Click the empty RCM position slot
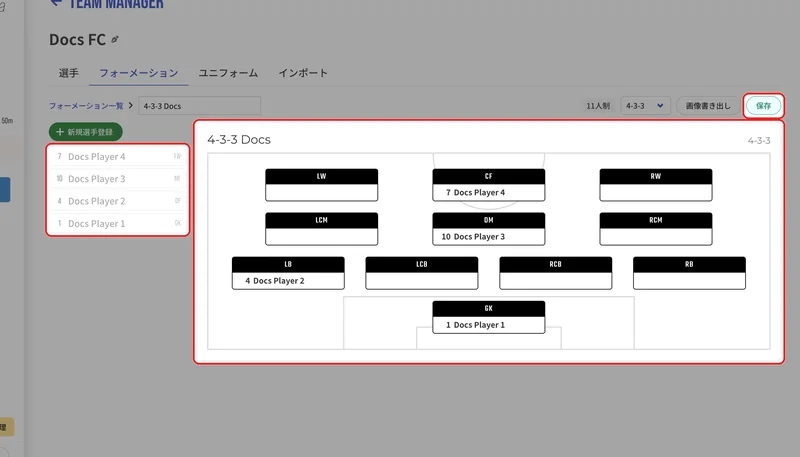 656,229
